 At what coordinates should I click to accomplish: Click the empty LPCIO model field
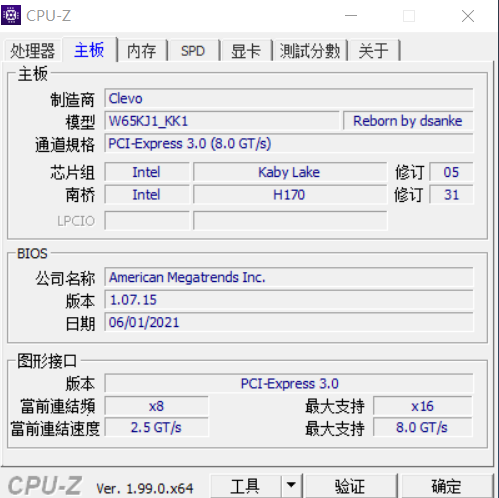click(290, 221)
